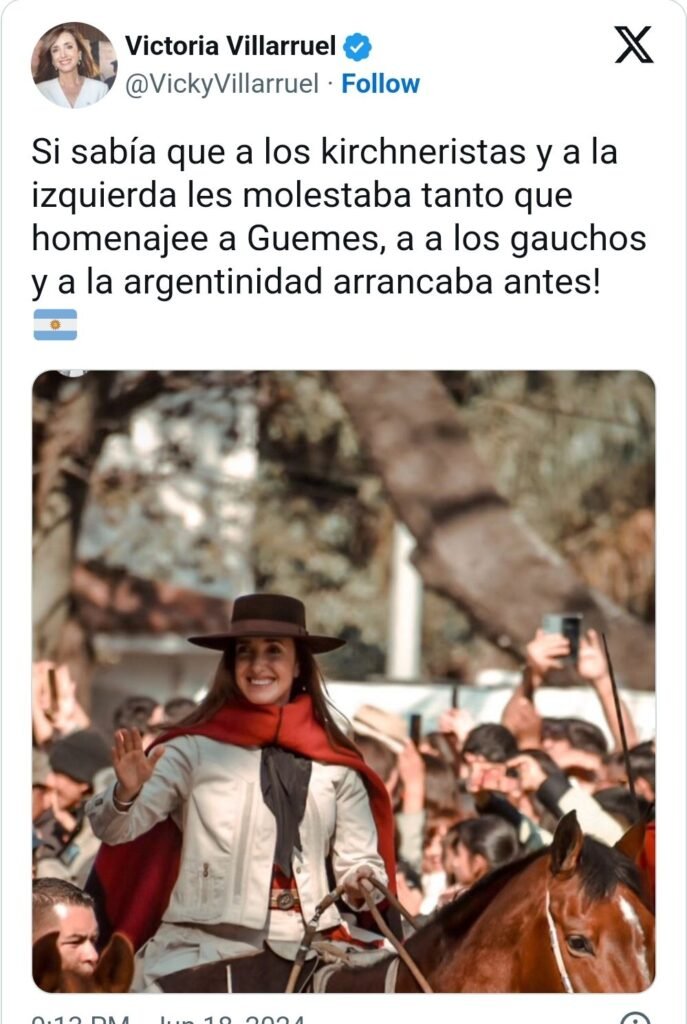Click the word 'argentinidad' in the tweet

click(x=223, y=283)
